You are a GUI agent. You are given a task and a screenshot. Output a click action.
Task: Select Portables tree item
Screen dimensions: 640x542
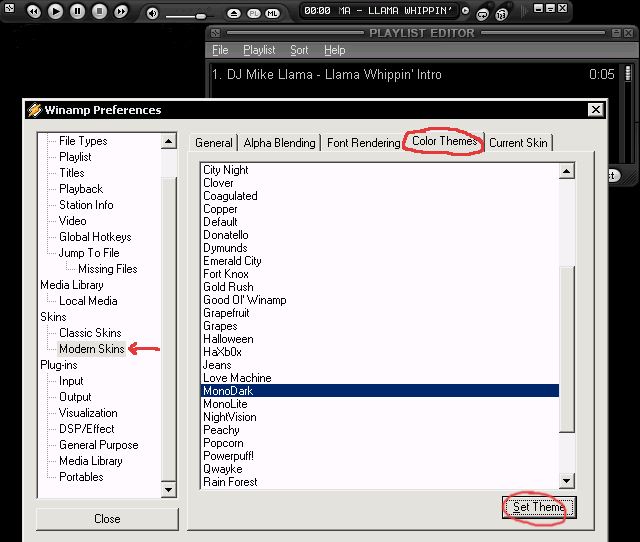point(81,477)
